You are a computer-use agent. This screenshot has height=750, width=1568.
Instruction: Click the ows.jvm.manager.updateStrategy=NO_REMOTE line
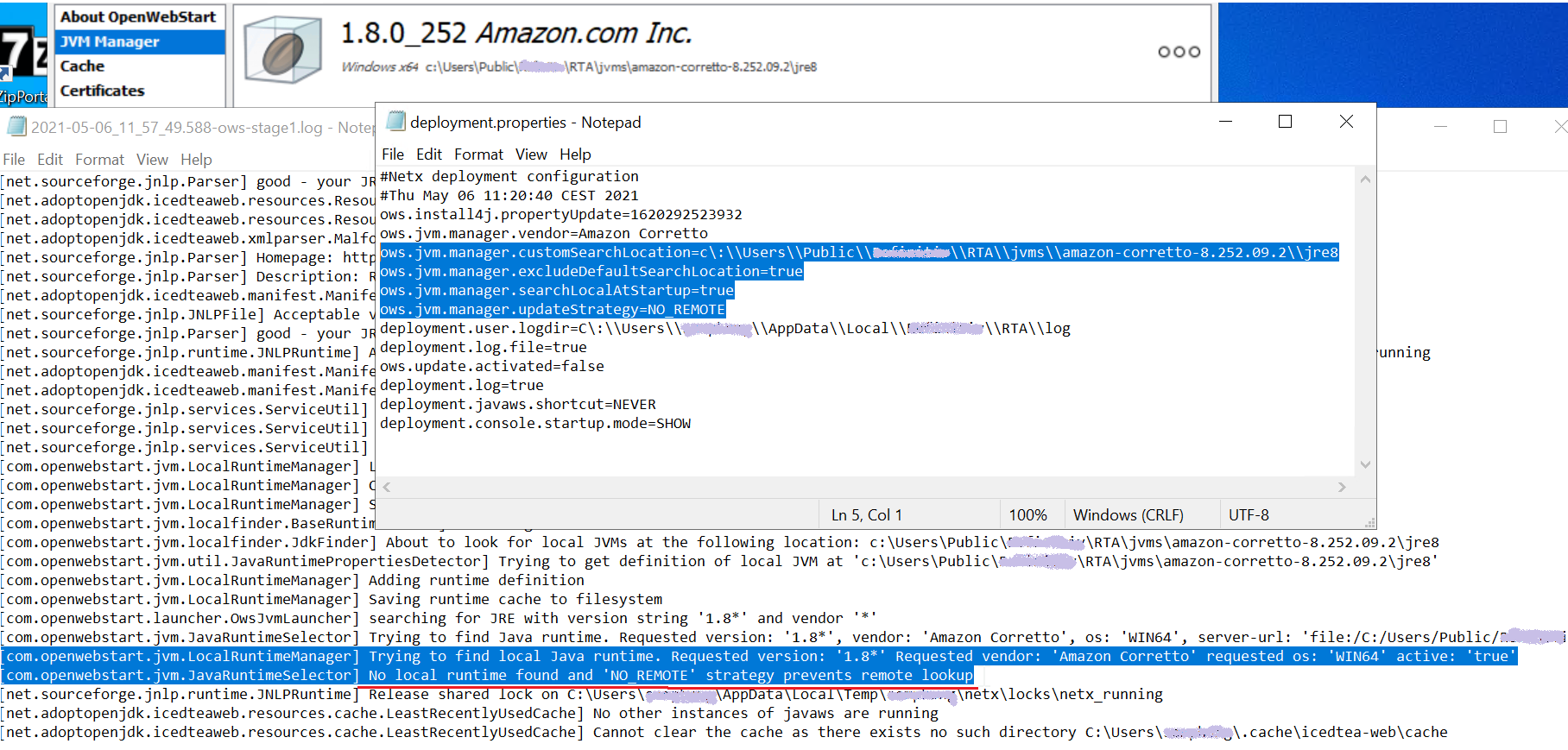point(553,309)
